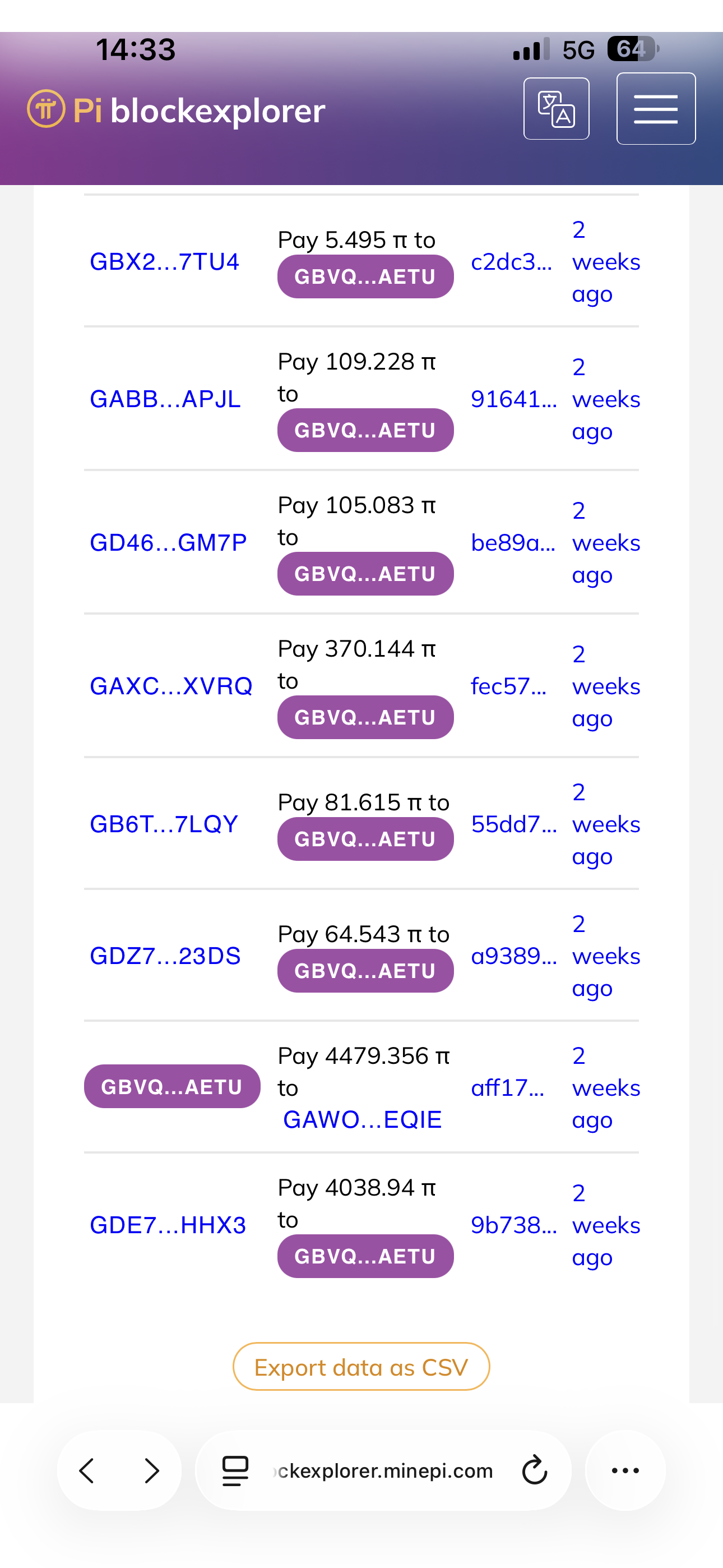Open transaction hash 55dd7...
Screen dimensions: 723x1568
513,824
